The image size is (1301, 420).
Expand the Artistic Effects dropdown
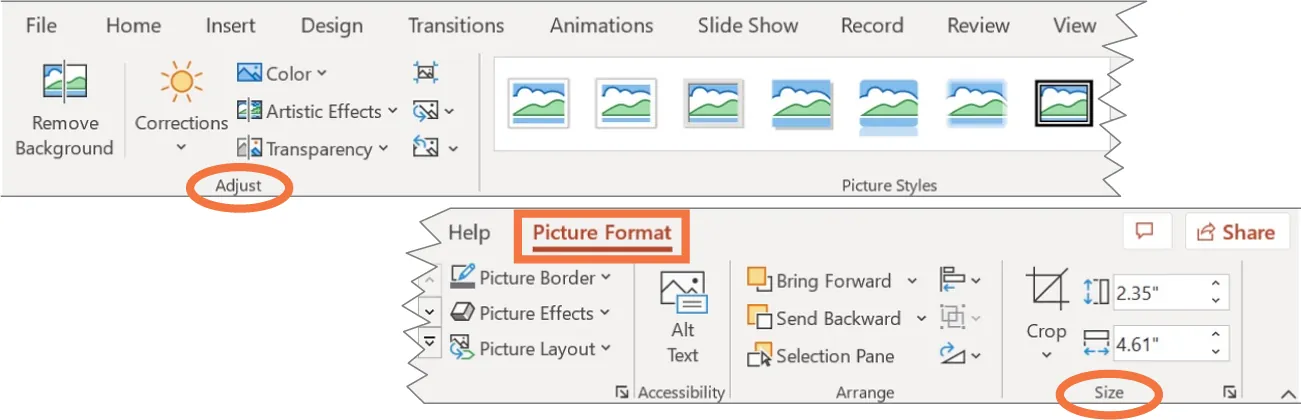(317, 111)
